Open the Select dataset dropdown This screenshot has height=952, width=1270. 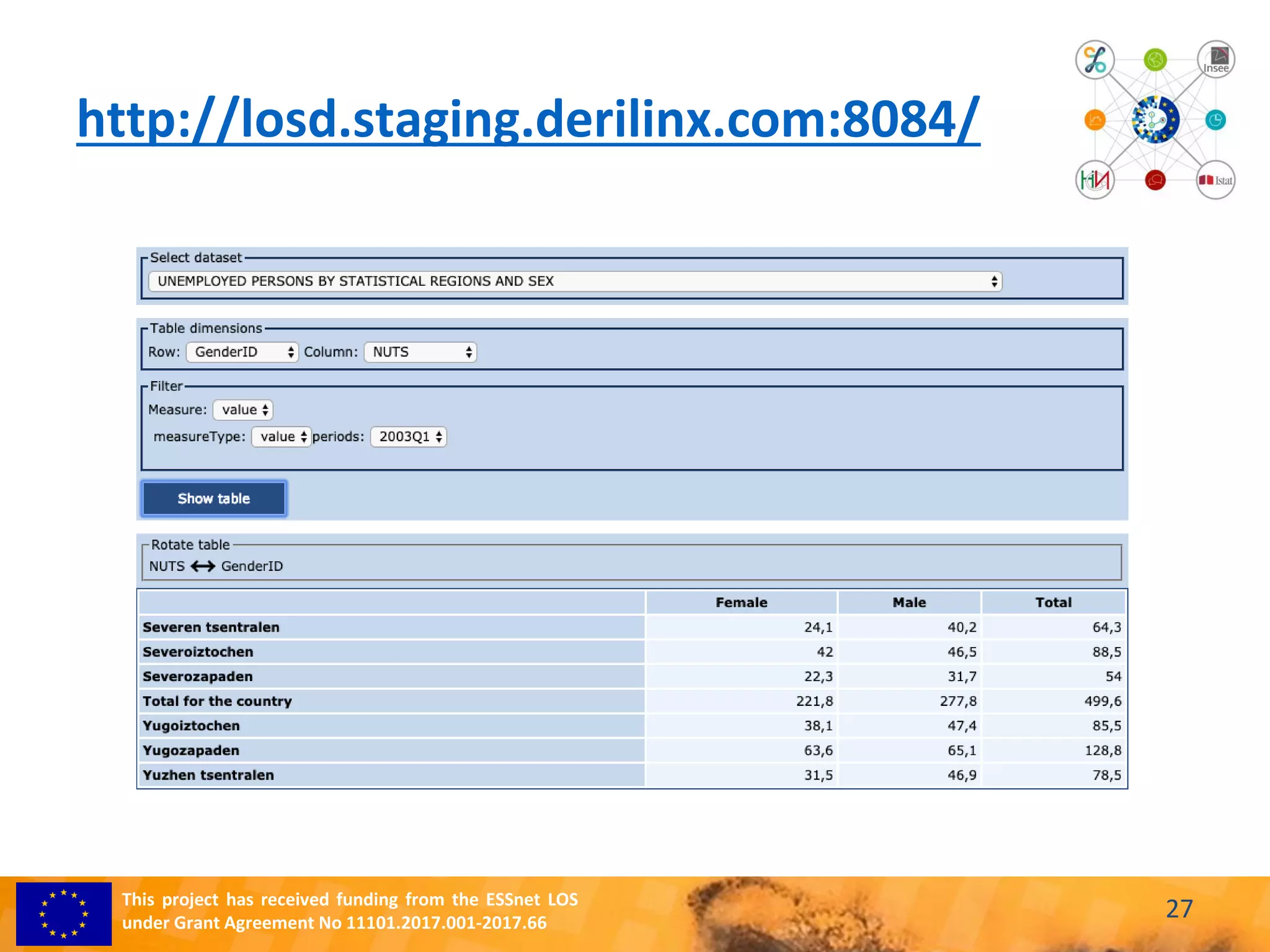(x=575, y=281)
